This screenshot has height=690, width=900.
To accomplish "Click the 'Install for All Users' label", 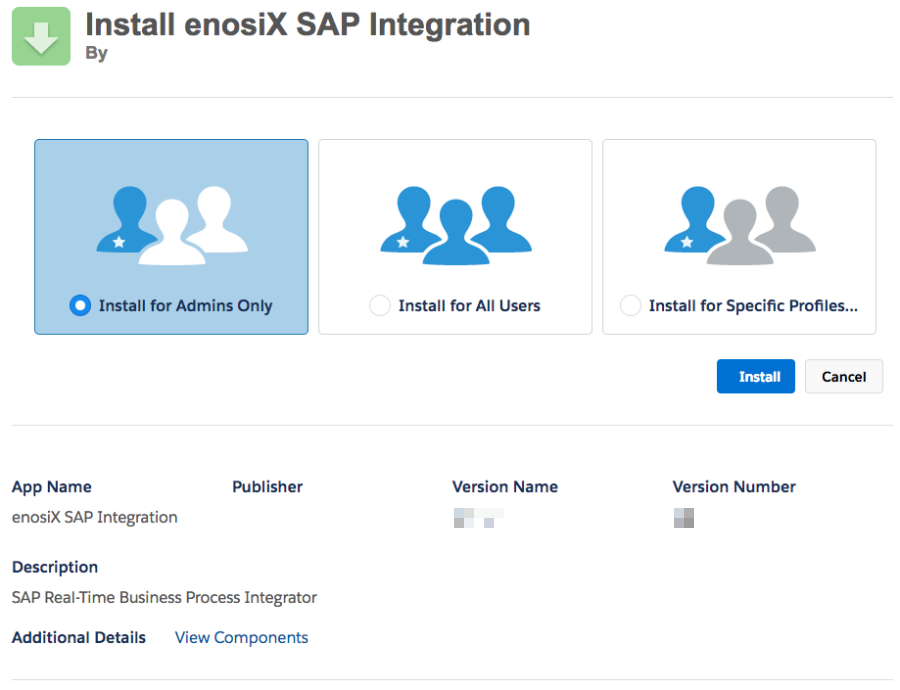I will coord(470,305).
